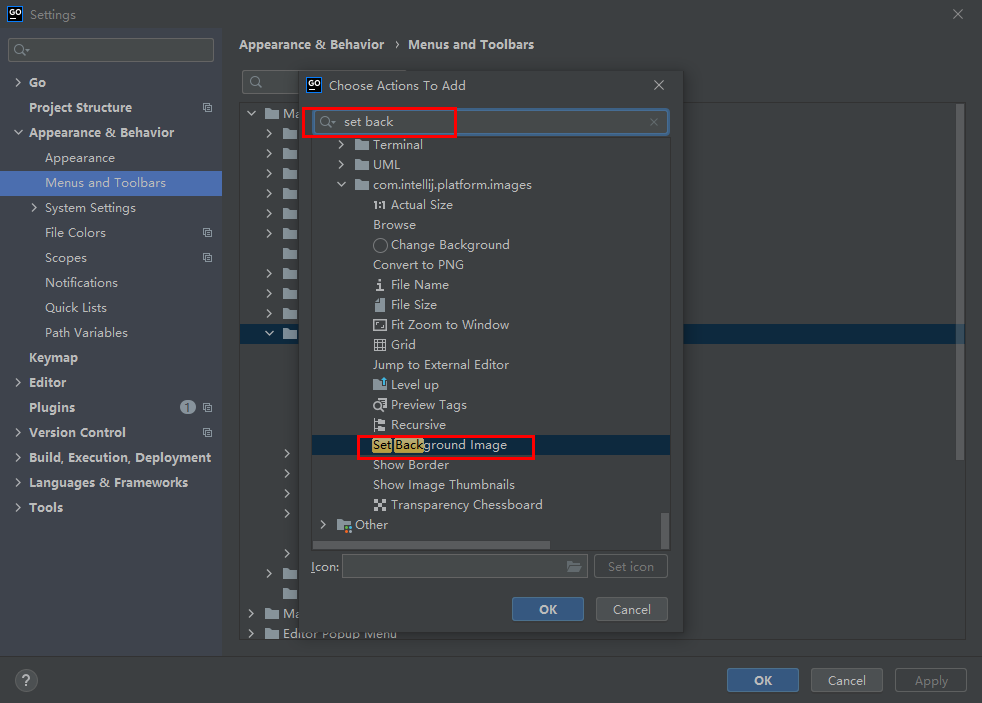Click the horizontal scrollbar in actions list
Screen dimensions: 982x703
[432, 545]
